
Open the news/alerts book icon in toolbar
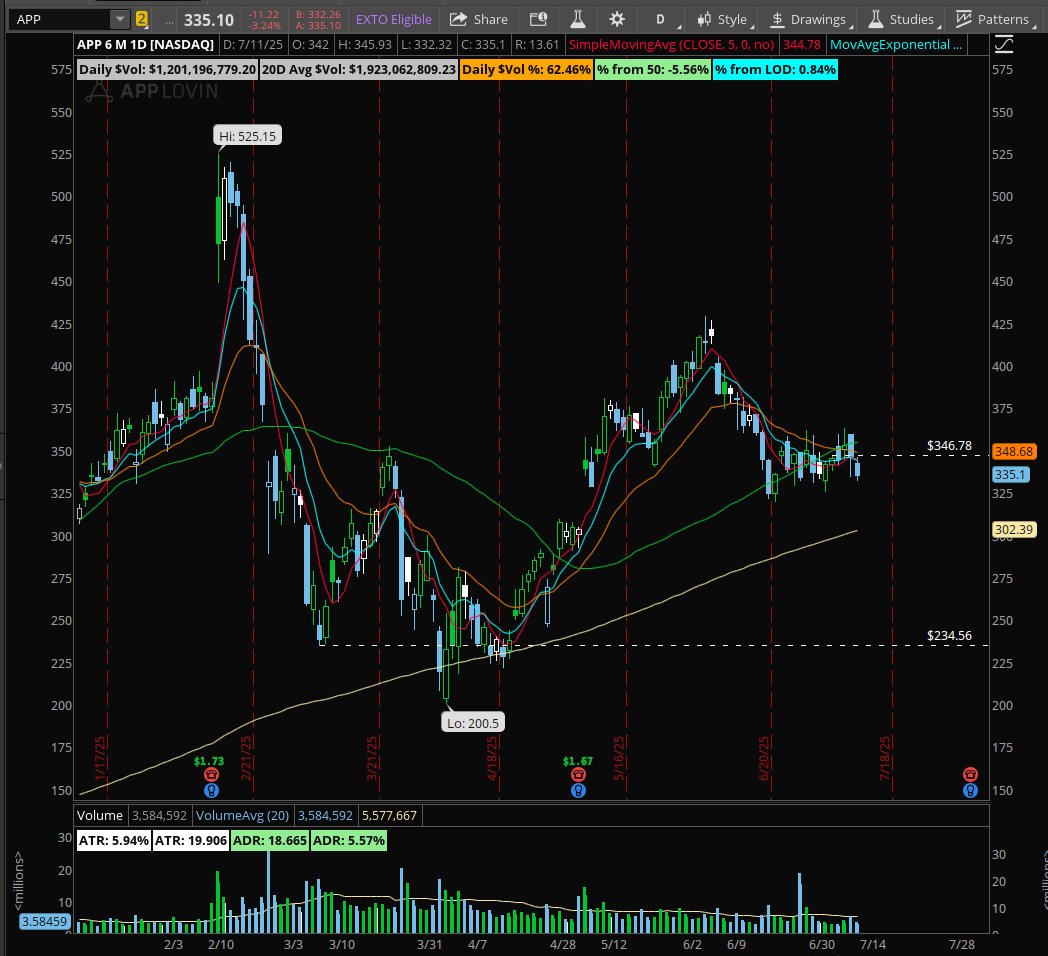point(539,19)
